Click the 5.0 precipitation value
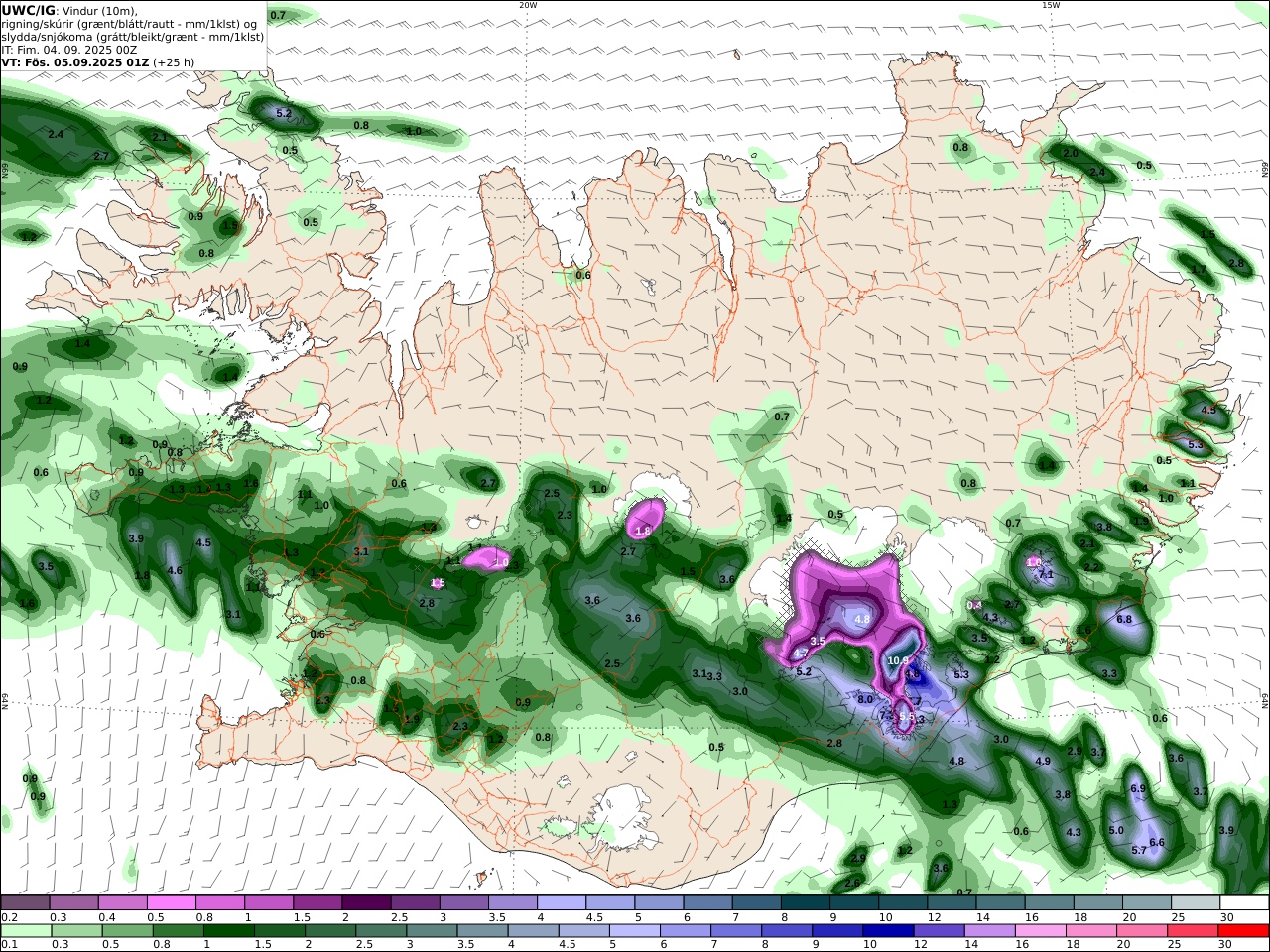1270x952 pixels. tap(1116, 830)
